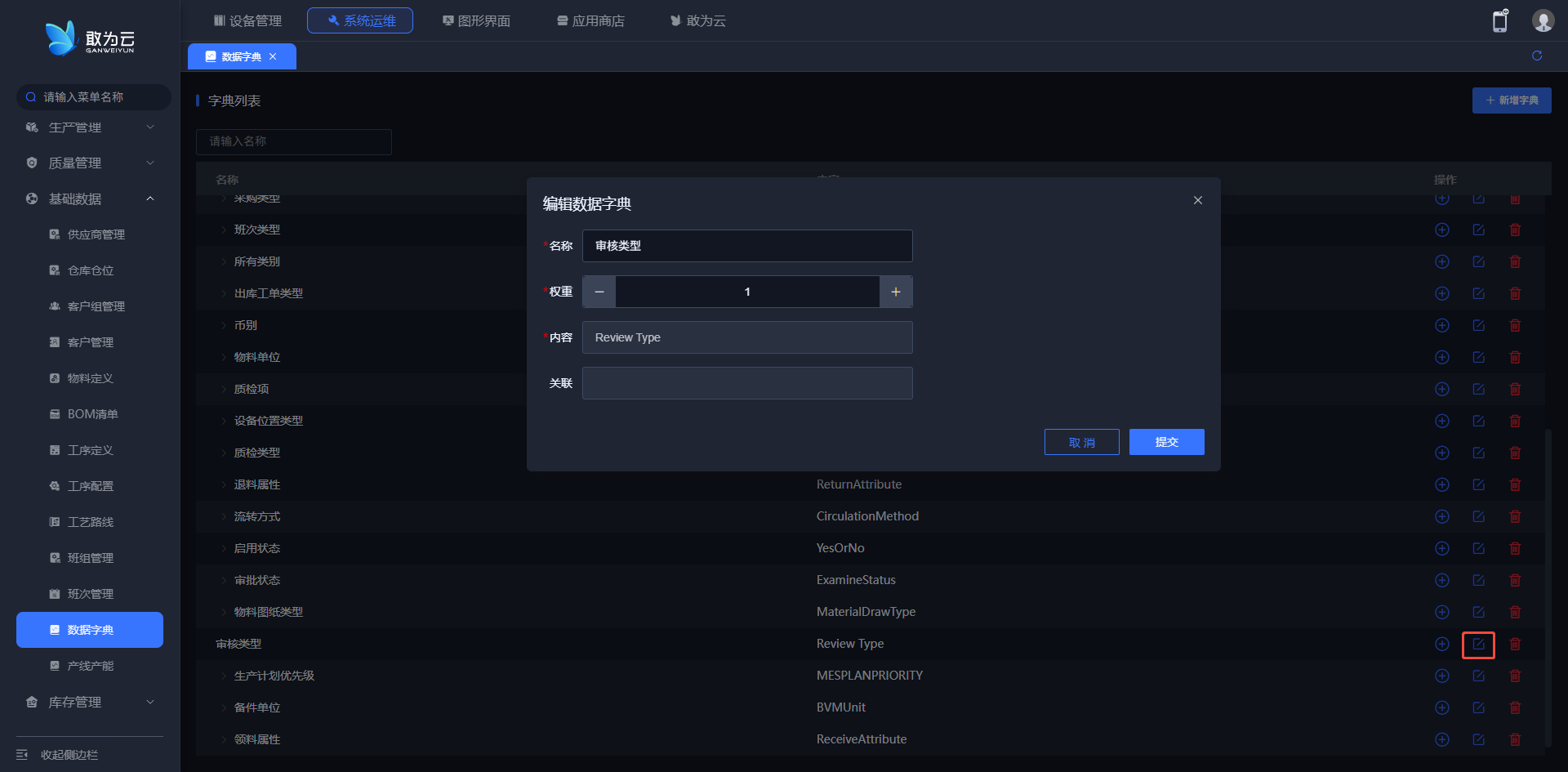Expand the 库存管理 sidebar menu

click(90, 702)
